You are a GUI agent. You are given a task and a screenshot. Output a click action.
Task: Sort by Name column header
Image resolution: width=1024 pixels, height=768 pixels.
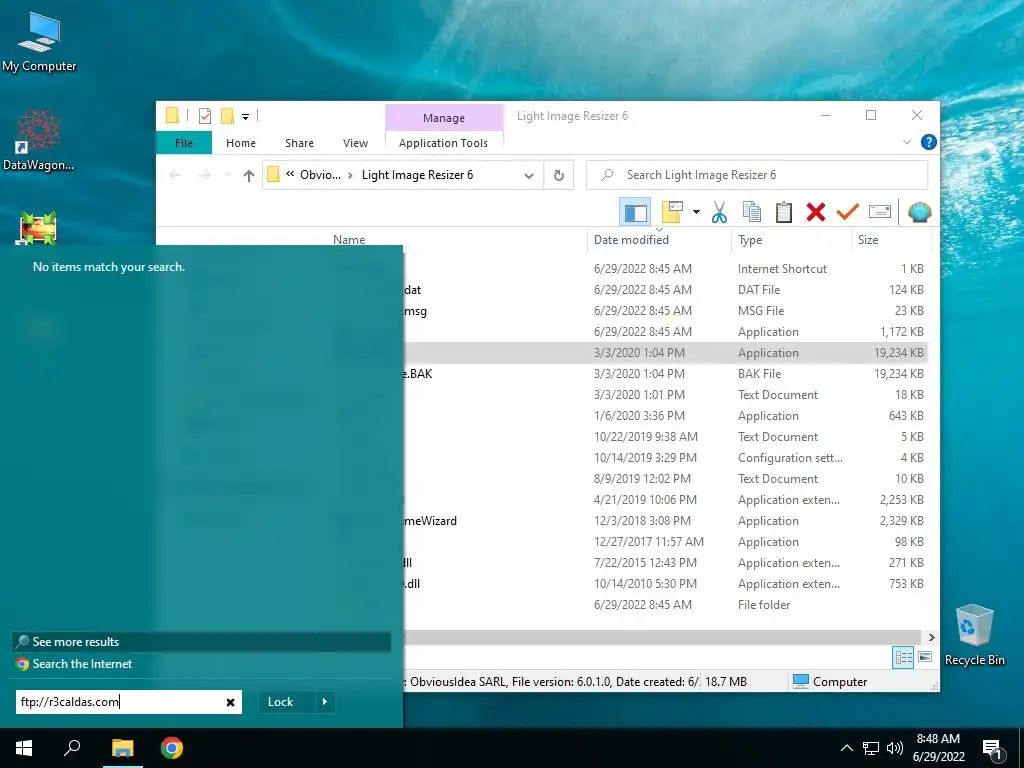(349, 240)
